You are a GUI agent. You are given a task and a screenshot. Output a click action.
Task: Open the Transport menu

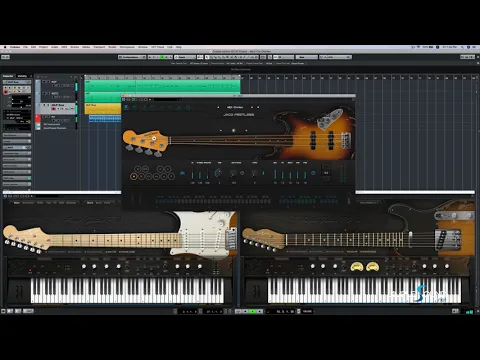(99, 47)
